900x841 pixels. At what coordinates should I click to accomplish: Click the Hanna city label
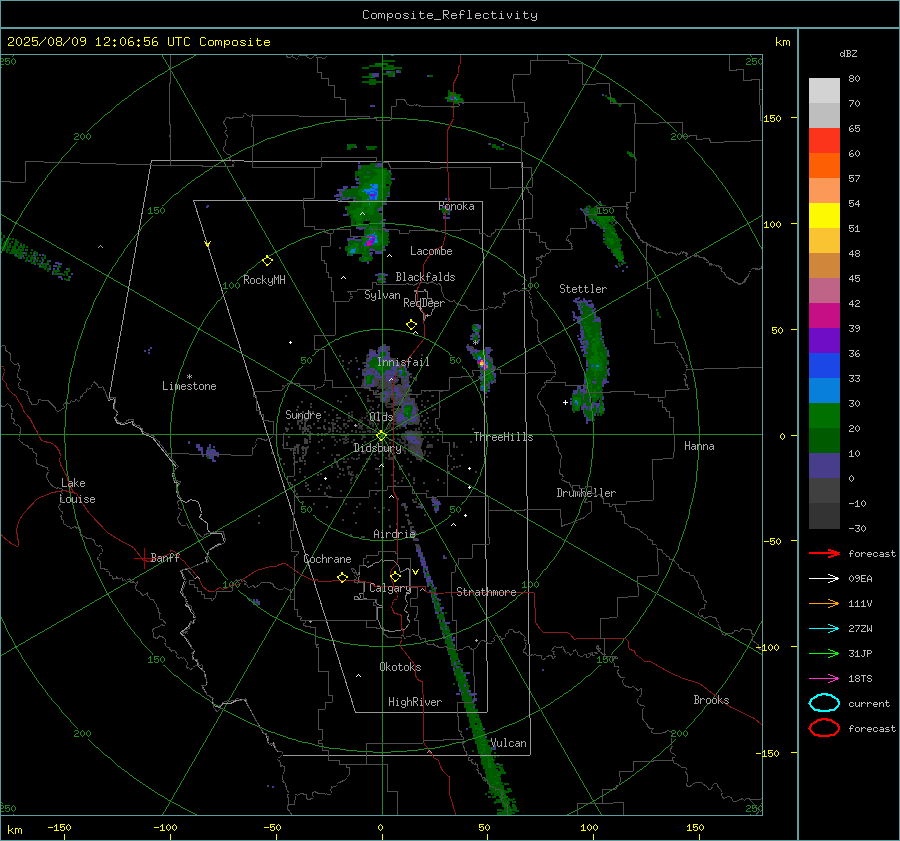699,446
